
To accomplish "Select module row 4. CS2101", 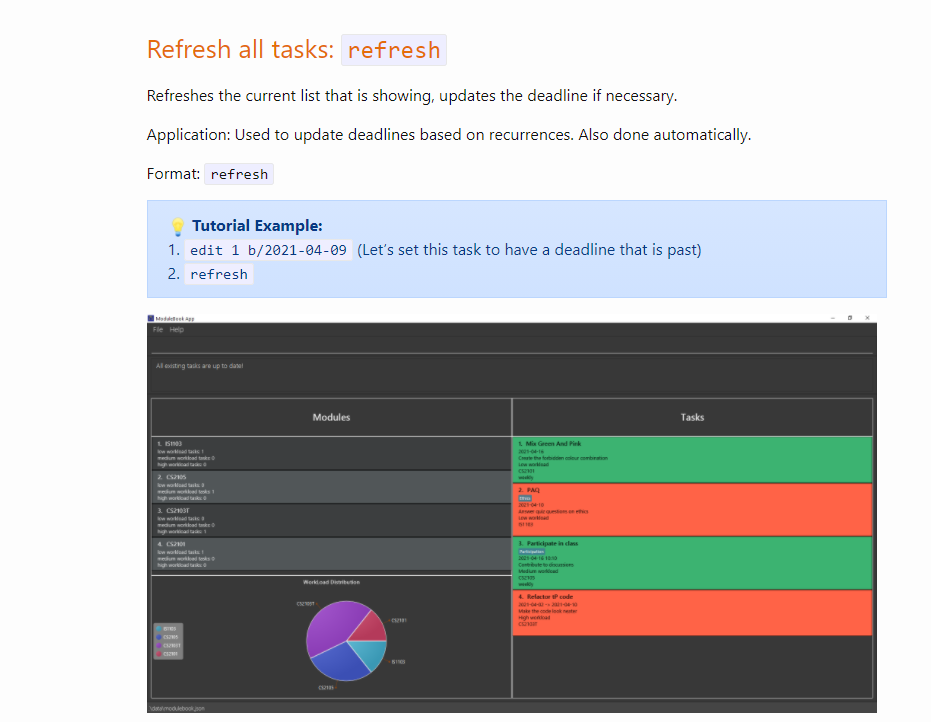I will [331, 554].
